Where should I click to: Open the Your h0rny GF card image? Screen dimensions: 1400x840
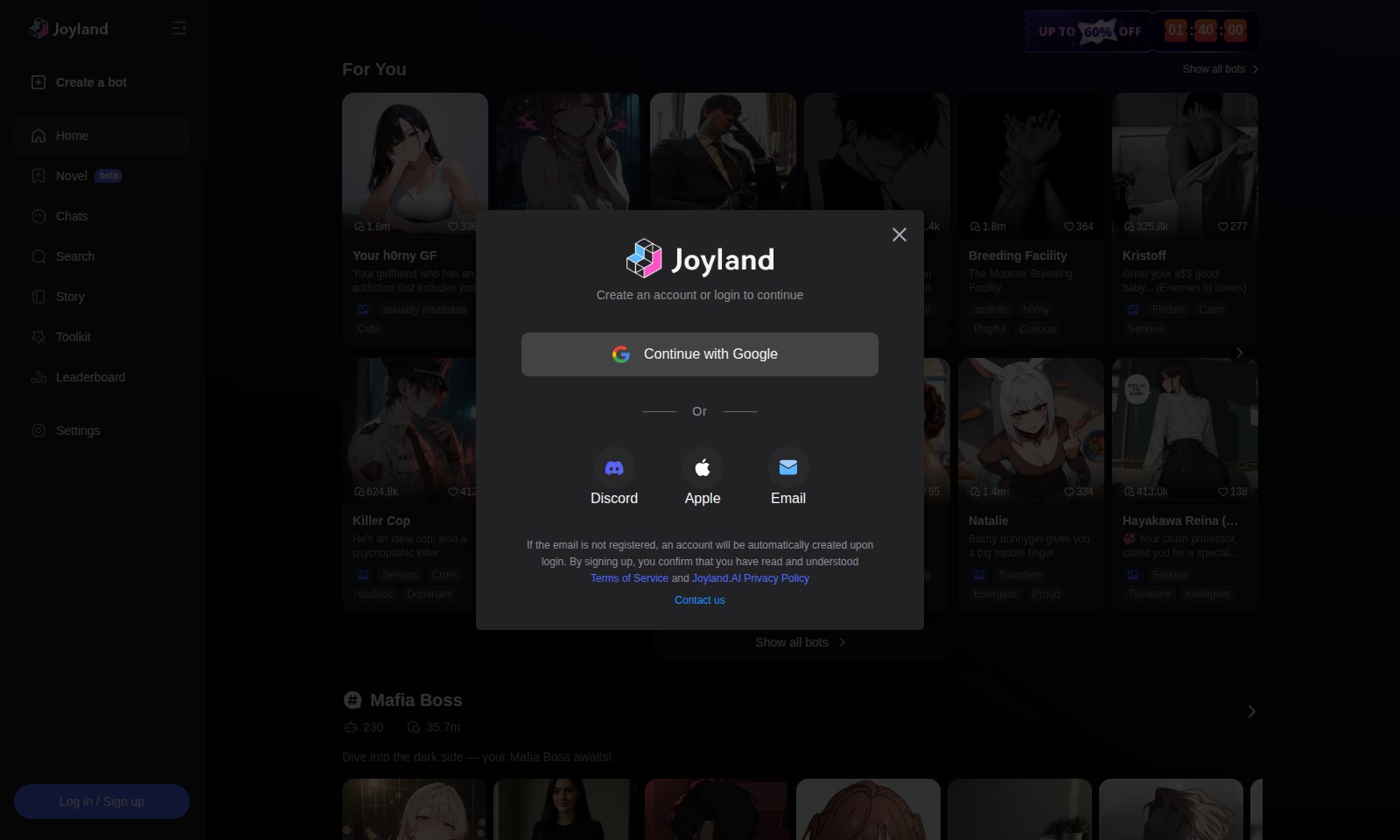(x=415, y=164)
